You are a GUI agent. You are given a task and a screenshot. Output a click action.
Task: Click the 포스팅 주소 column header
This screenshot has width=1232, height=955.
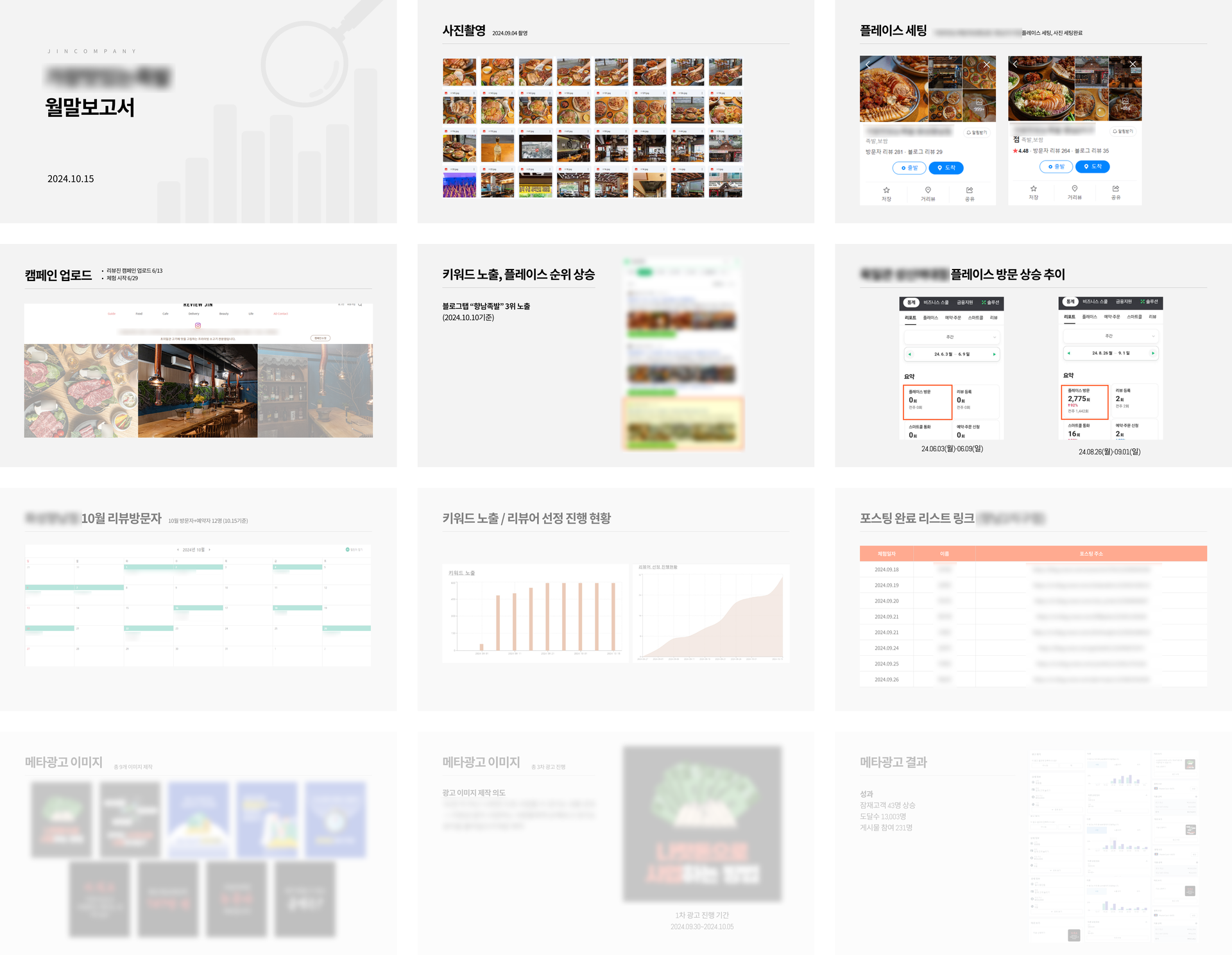point(1091,554)
